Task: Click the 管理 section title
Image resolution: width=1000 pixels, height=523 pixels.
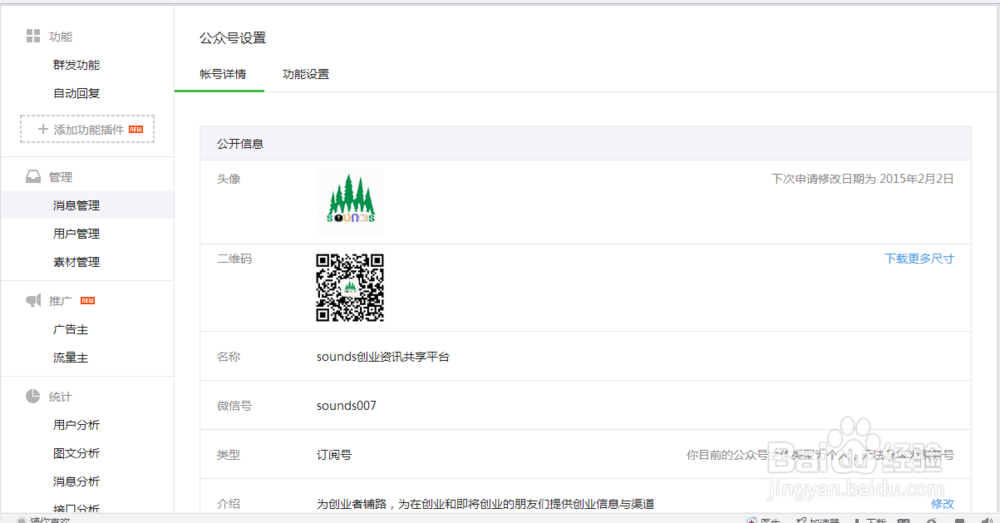Action: [61, 177]
